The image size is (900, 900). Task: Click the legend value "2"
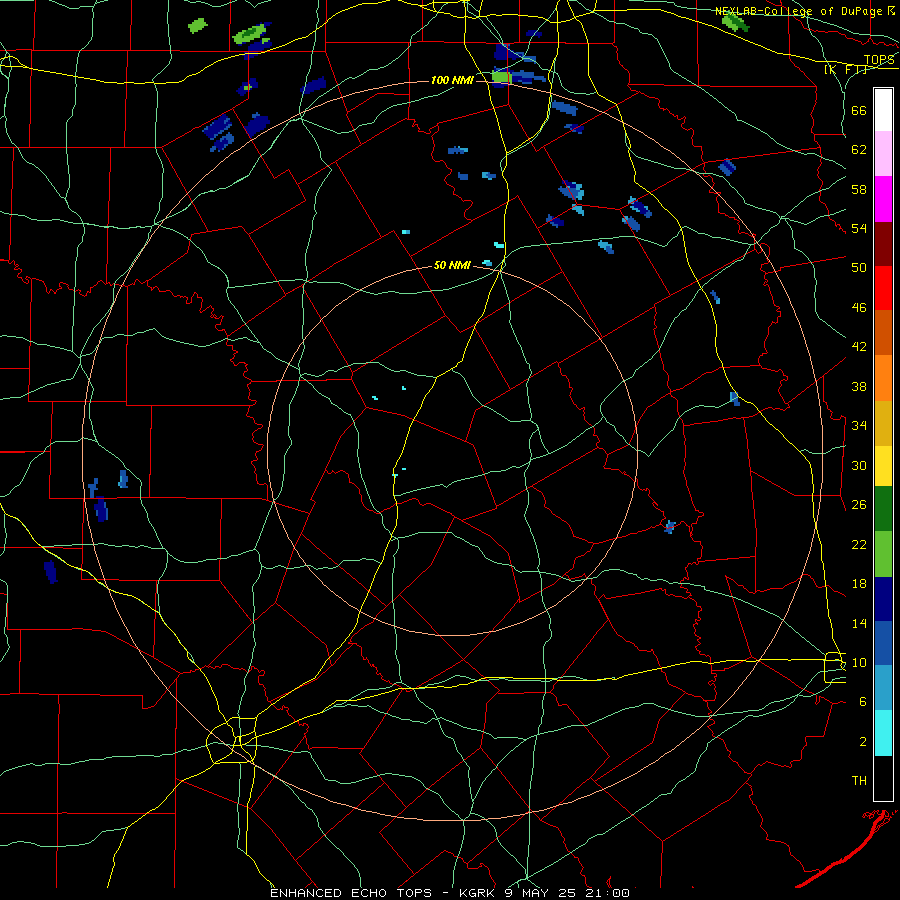tap(863, 742)
